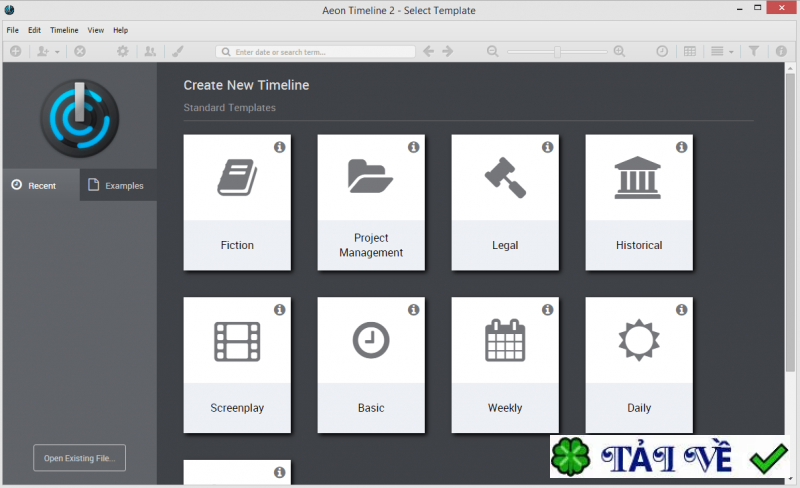Select the Screenplay template
Viewport: 800px width, 488px height.
[237, 365]
